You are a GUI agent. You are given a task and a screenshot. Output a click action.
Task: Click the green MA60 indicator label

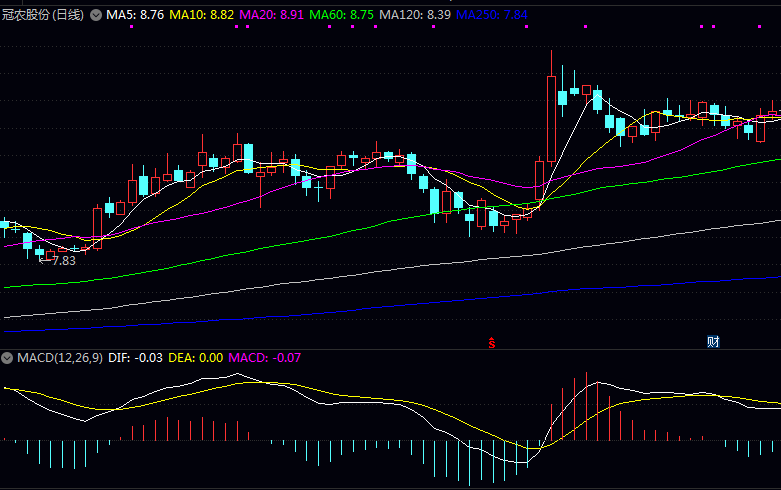[341, 16]
